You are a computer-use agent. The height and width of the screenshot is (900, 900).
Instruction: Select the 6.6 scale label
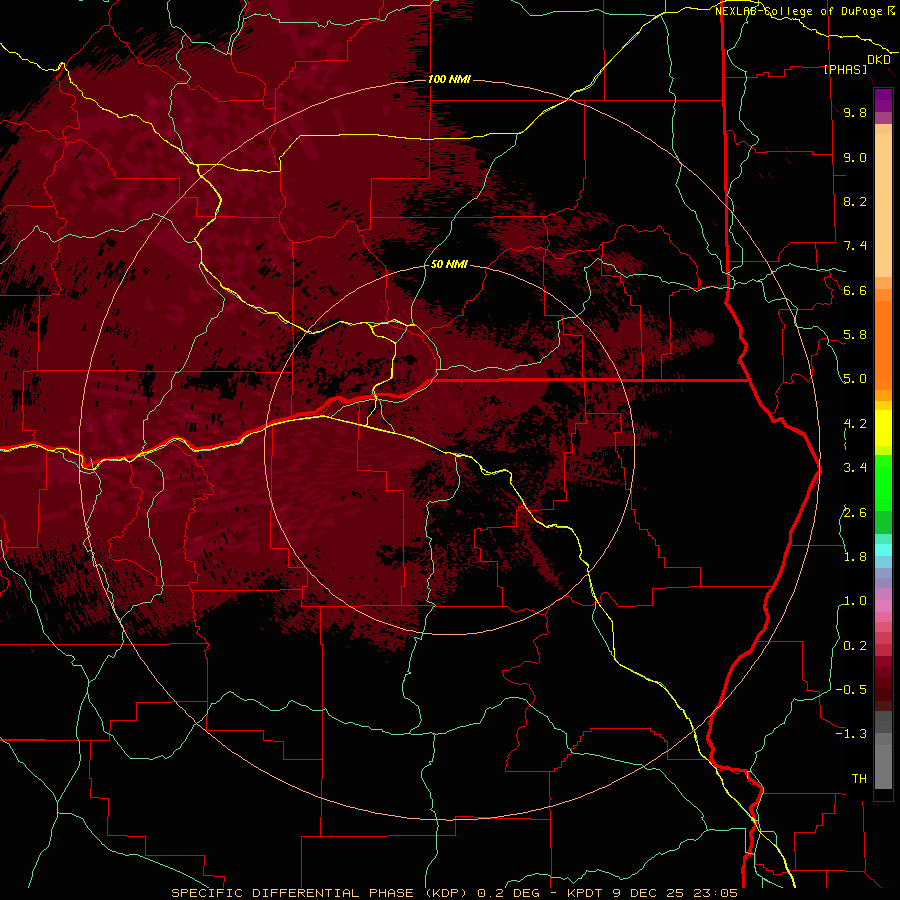[x=855, y=290]
